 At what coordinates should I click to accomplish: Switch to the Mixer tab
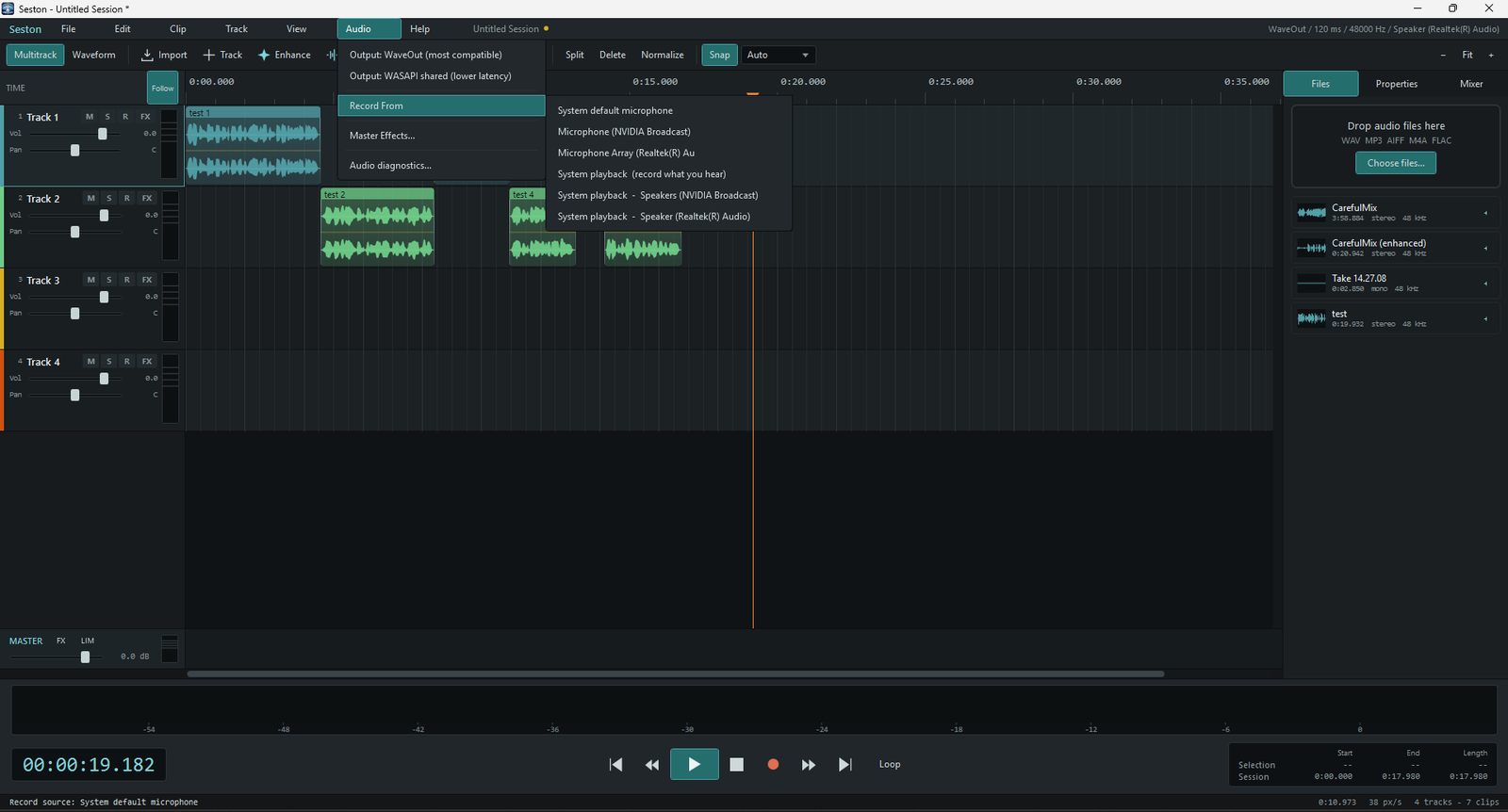tap(1471, 84)
